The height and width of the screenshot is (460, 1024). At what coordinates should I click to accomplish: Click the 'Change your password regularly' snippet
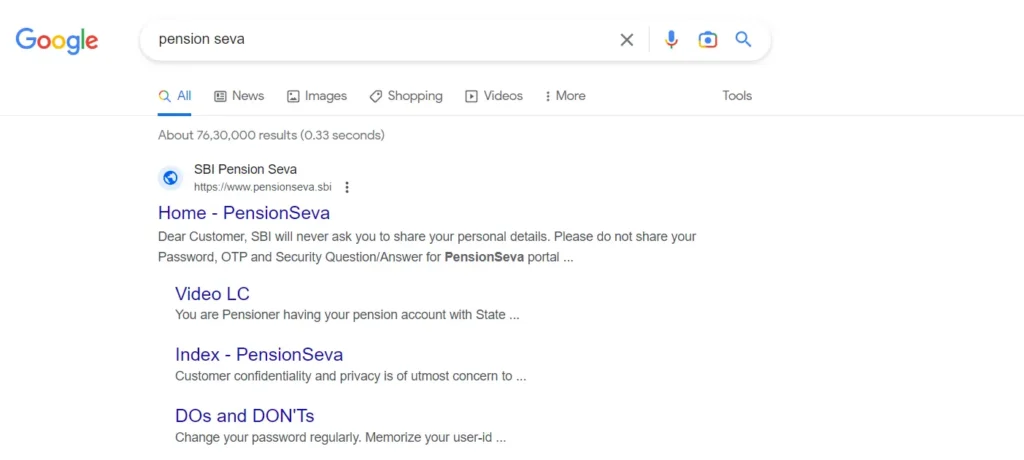[x=340, y=438]
